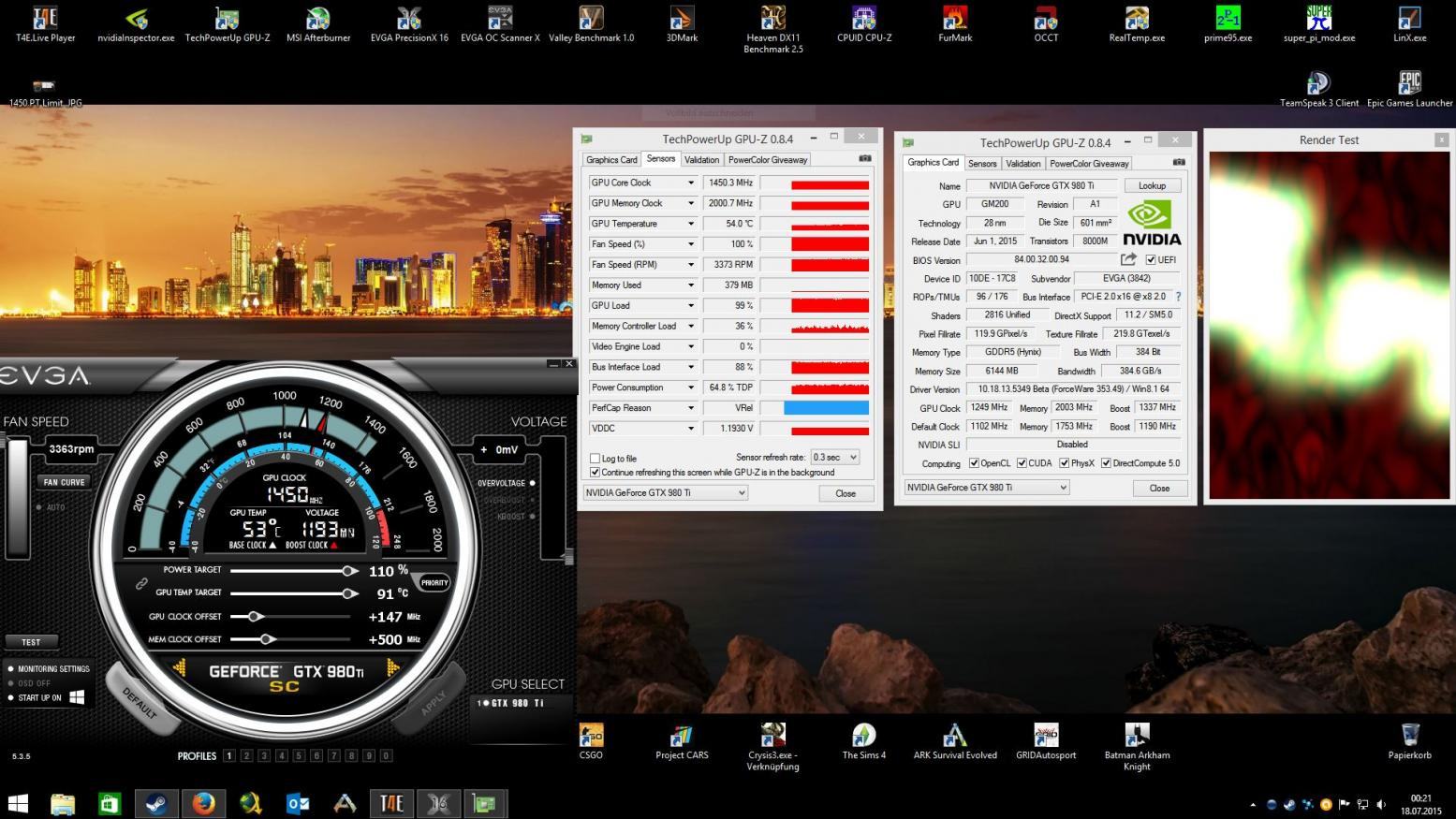Toggle START UP ON Windows option
The width and height of the screenshot is (1456, 819).
47,697
